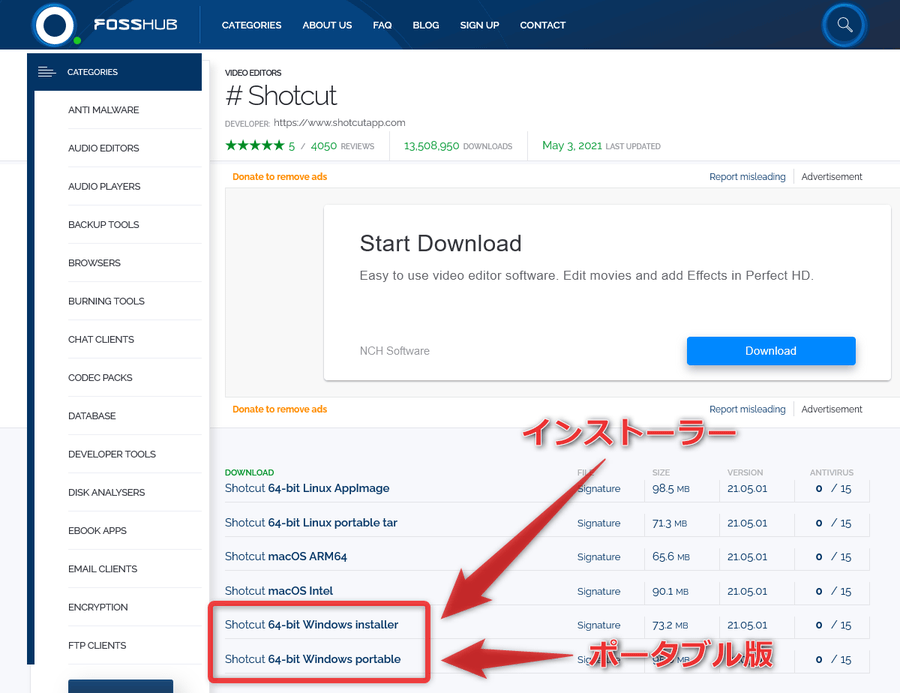Click Report misleading above the ad

[x=747, y=177]
